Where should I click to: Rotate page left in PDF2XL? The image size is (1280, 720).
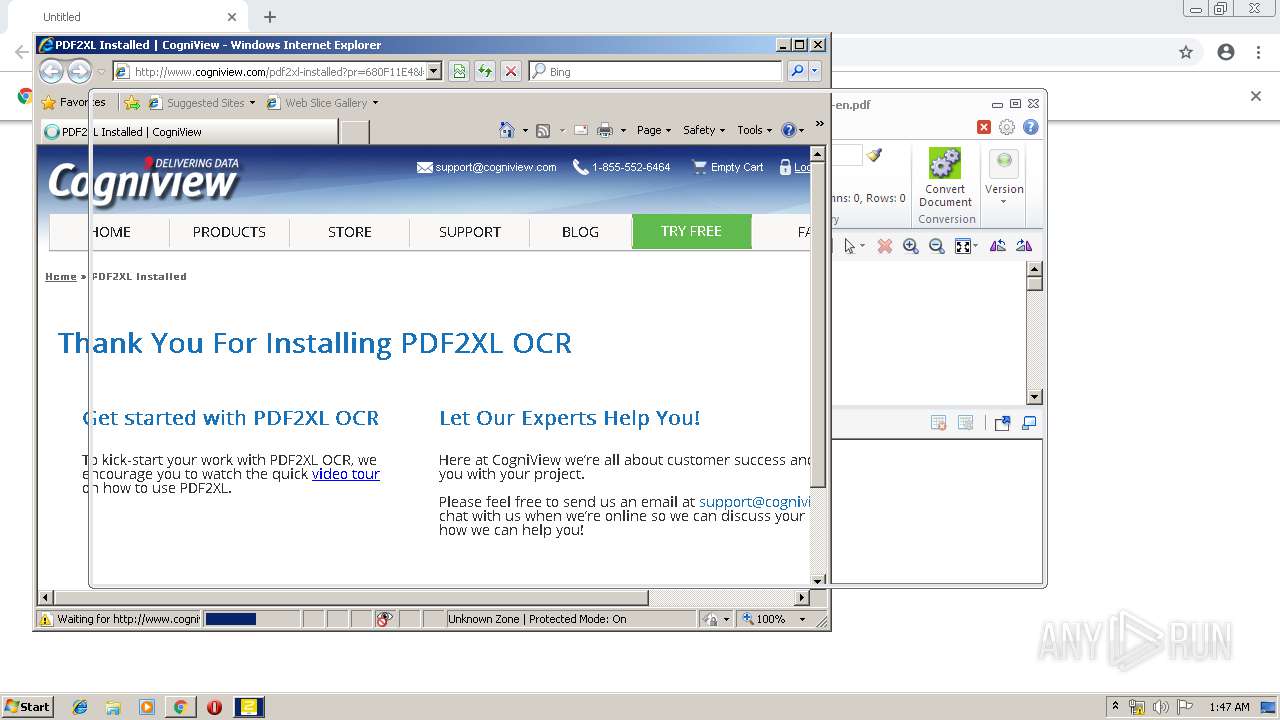(x=998, y=246)
